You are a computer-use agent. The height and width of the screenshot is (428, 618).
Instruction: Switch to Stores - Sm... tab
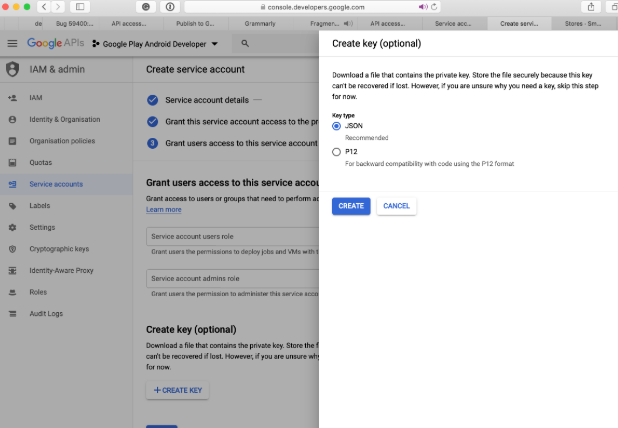point(583,24)
